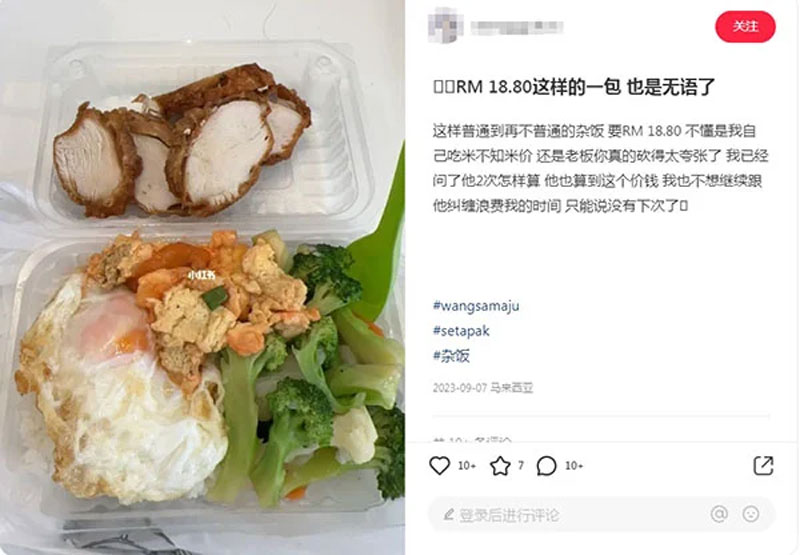Open the #wangsamaju hashtag

[x=476, y=306]
